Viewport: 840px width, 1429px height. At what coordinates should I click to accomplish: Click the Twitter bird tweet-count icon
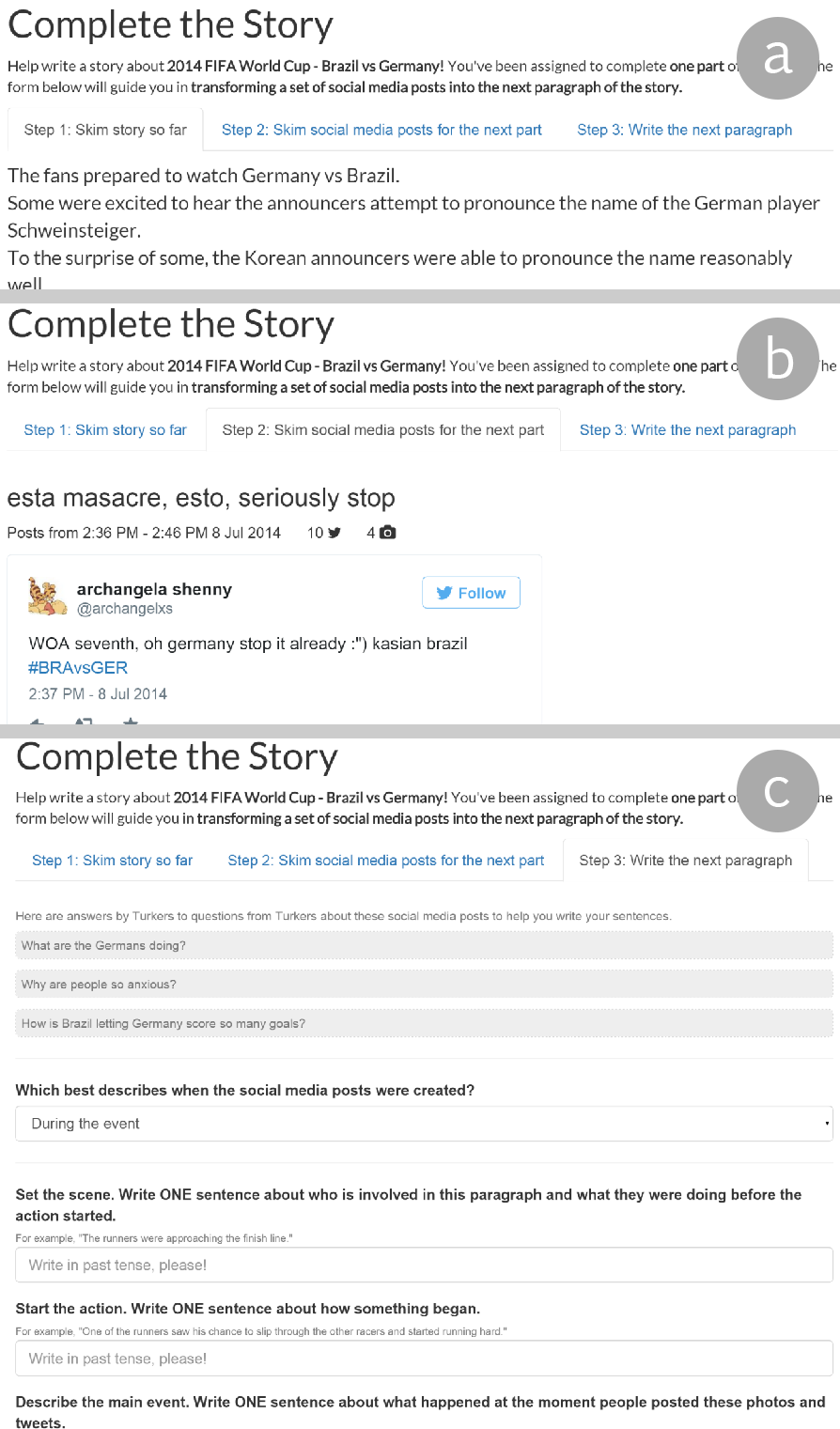[334, 533]
